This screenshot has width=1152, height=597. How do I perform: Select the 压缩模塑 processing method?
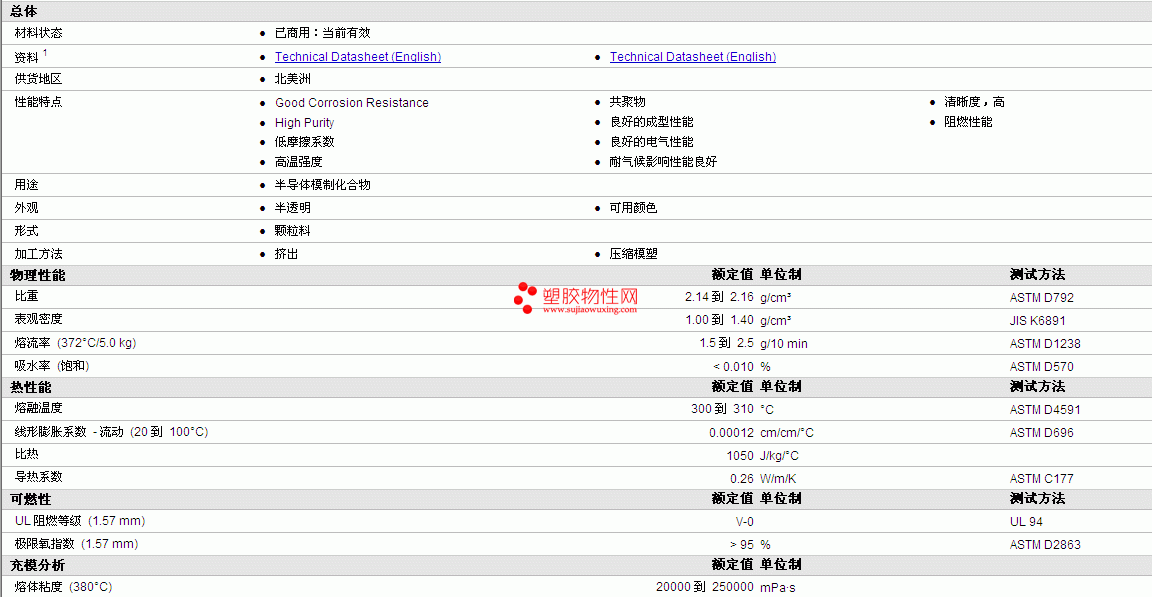coord(633,254)
